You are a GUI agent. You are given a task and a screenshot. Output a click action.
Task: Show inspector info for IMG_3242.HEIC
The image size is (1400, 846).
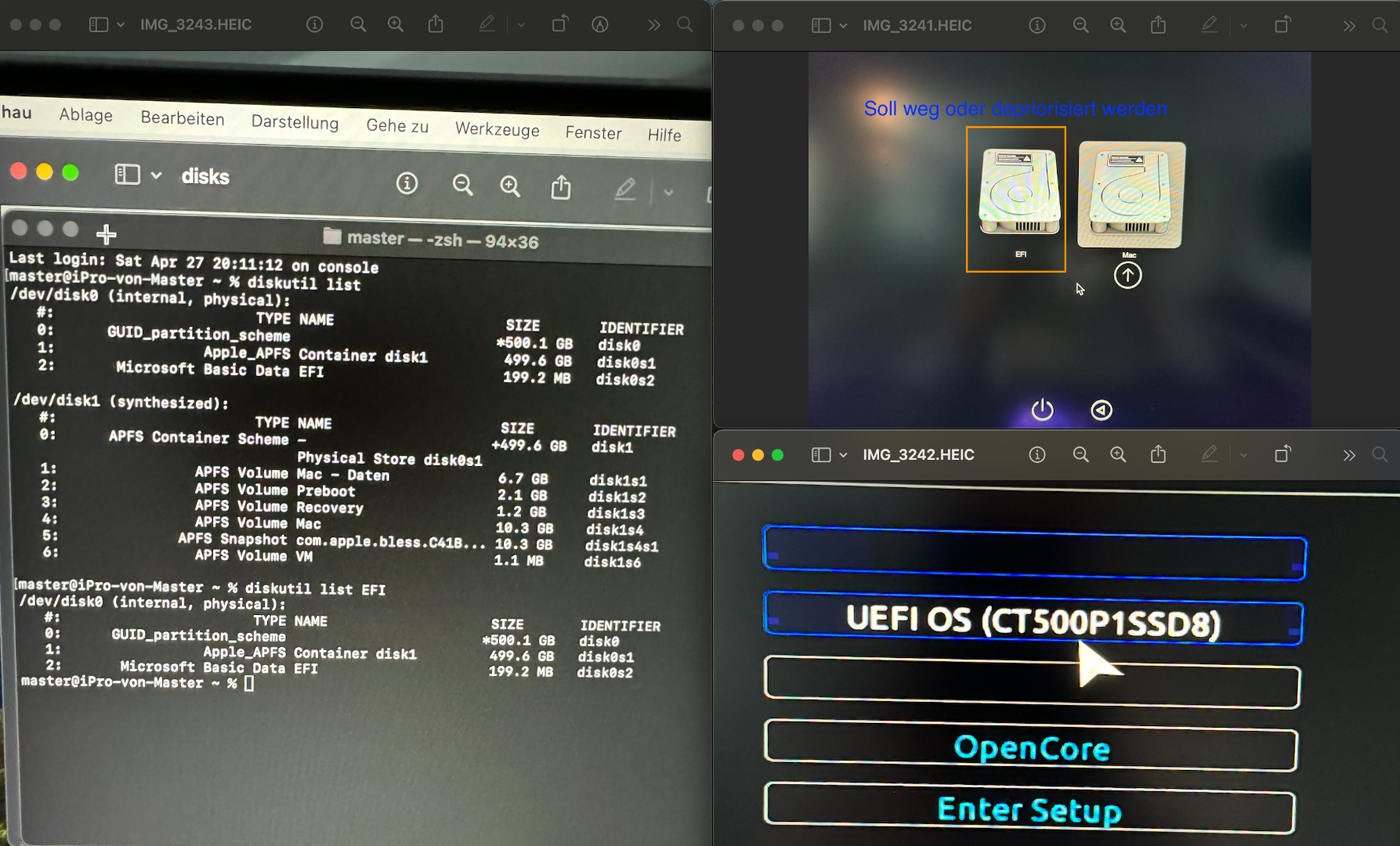coord(1037,454)
